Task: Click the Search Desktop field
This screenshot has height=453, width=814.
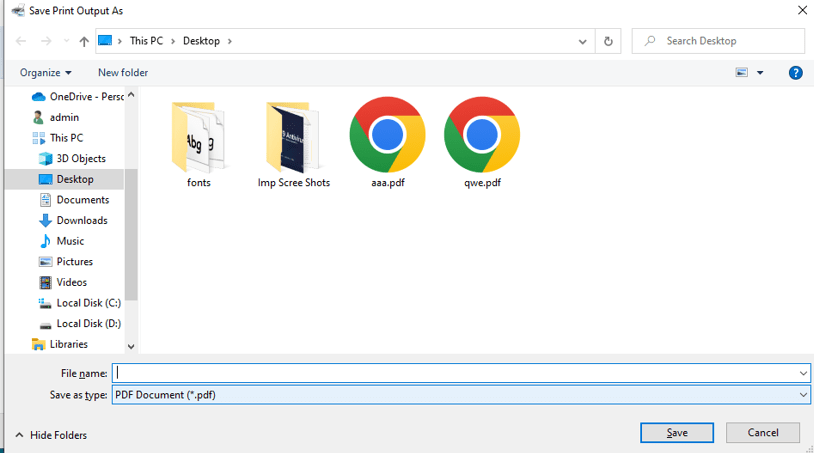Action: coord(718,41)
